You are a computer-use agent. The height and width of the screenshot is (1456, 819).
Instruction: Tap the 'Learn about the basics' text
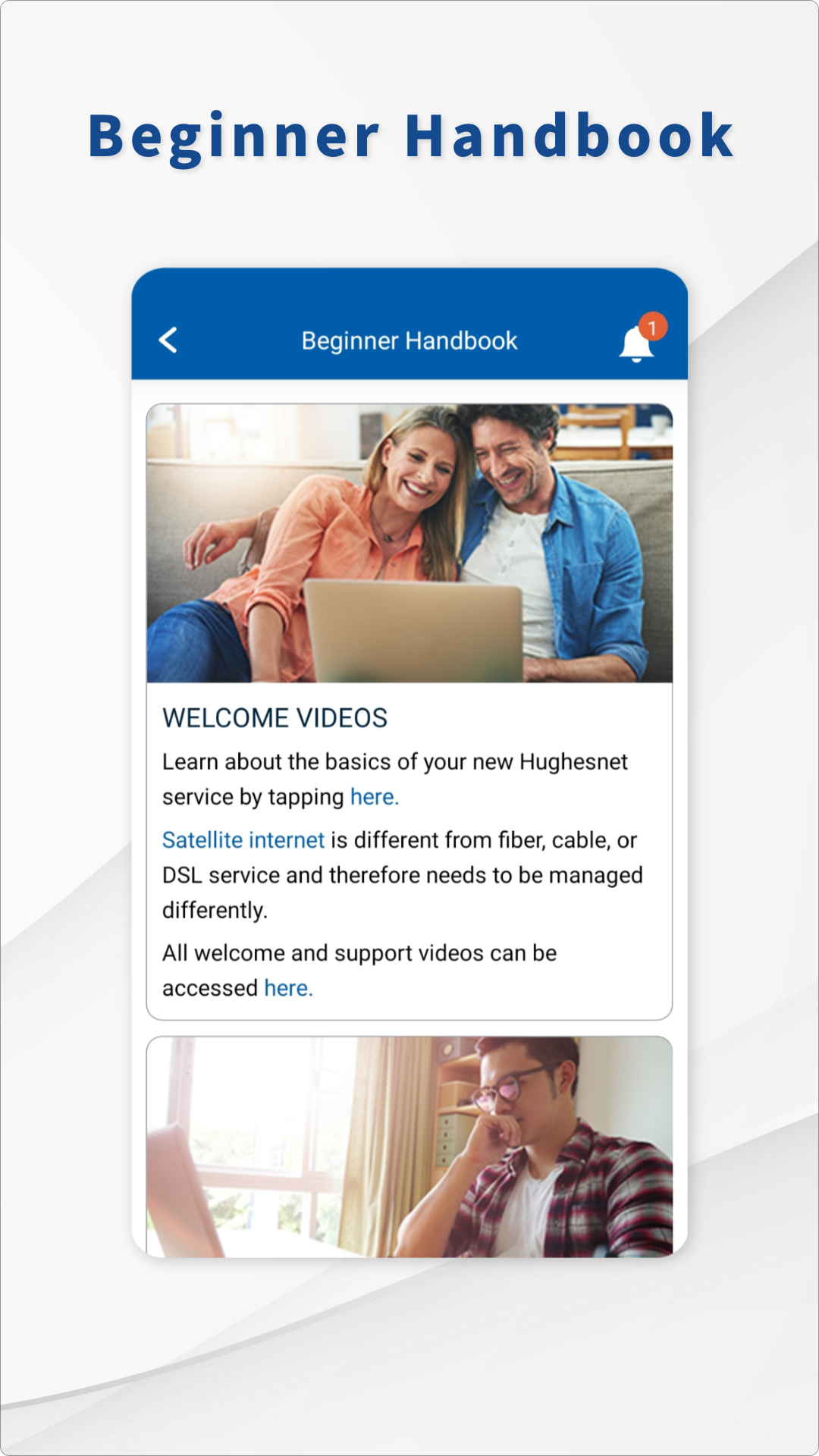click(394, 762)
